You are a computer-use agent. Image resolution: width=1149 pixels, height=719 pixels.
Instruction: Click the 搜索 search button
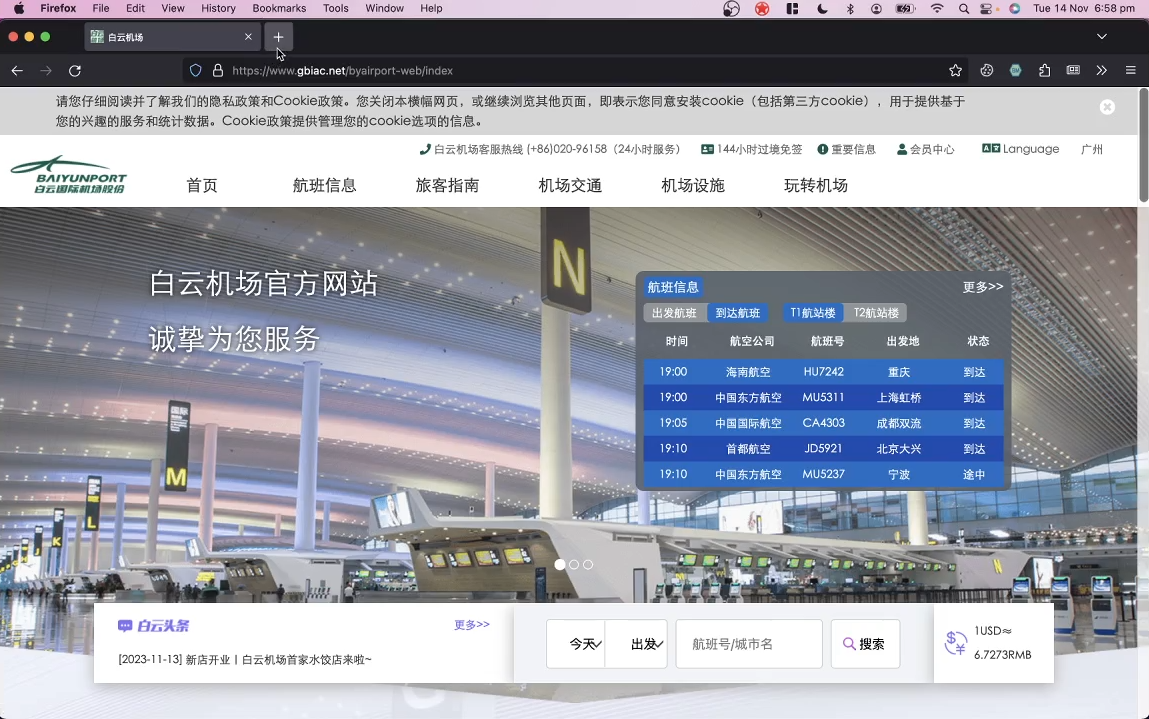tap(864, 644)
